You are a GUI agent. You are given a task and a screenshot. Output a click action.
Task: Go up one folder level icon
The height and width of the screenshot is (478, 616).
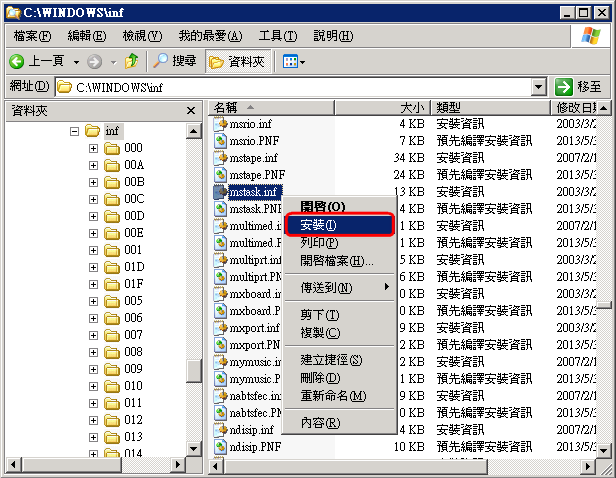132,61
